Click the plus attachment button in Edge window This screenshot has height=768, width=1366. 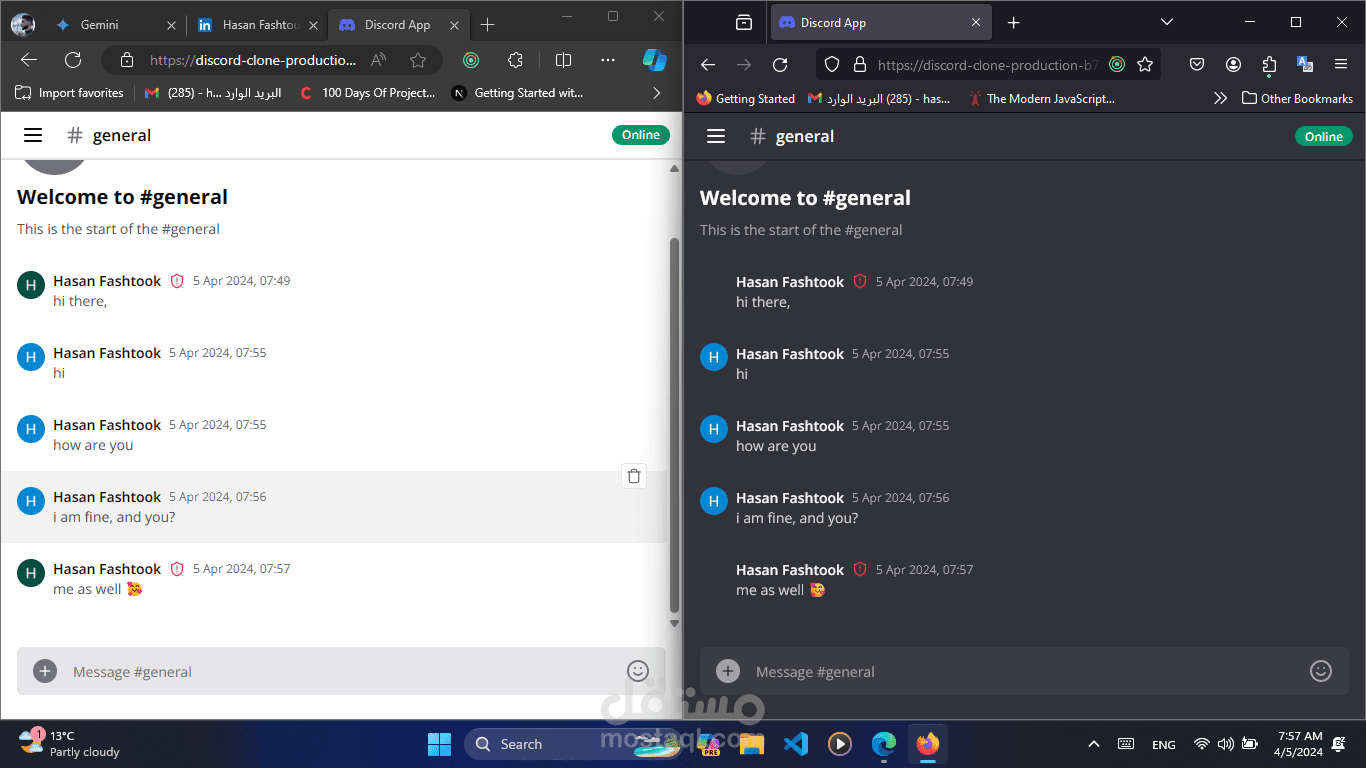45,671
